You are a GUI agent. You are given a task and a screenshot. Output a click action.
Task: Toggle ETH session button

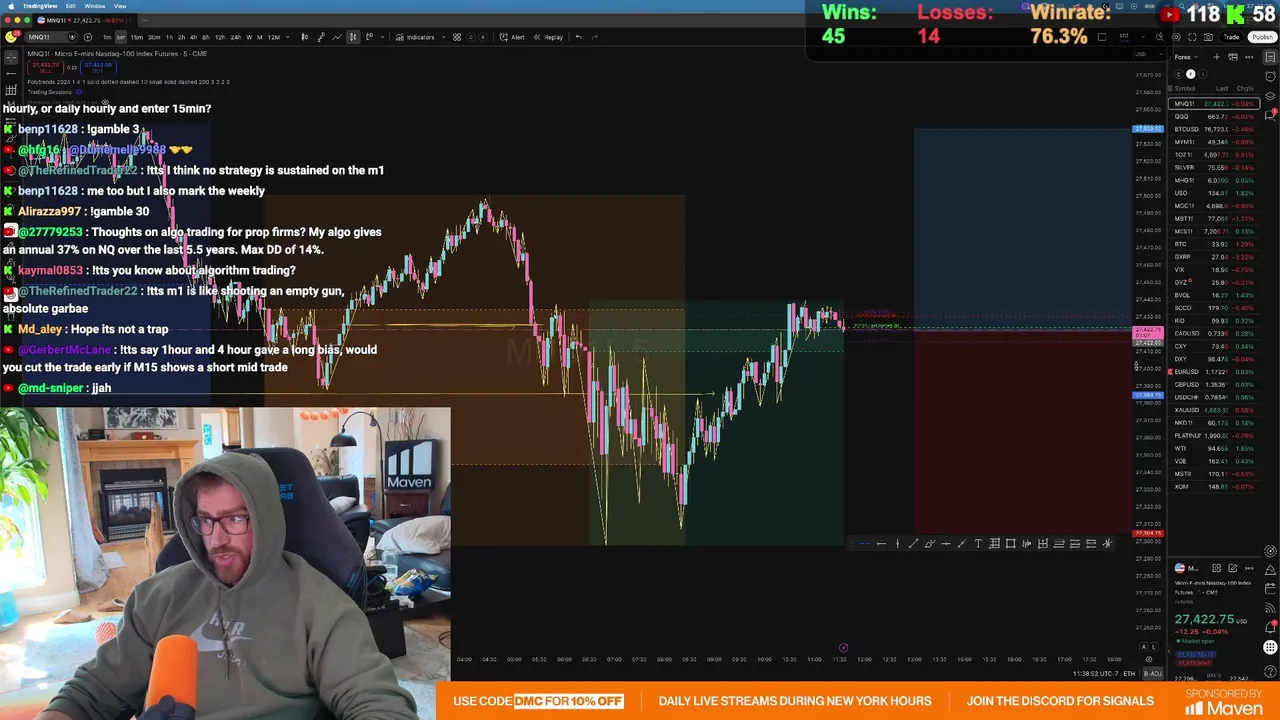pos(1129,673)
